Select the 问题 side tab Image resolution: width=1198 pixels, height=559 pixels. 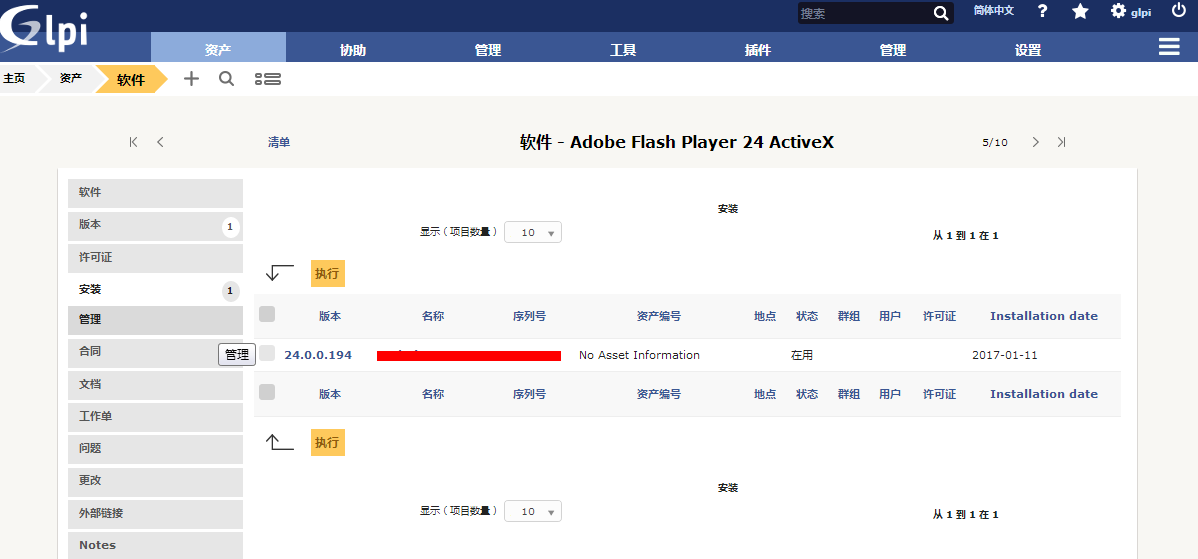pos(155,448)
